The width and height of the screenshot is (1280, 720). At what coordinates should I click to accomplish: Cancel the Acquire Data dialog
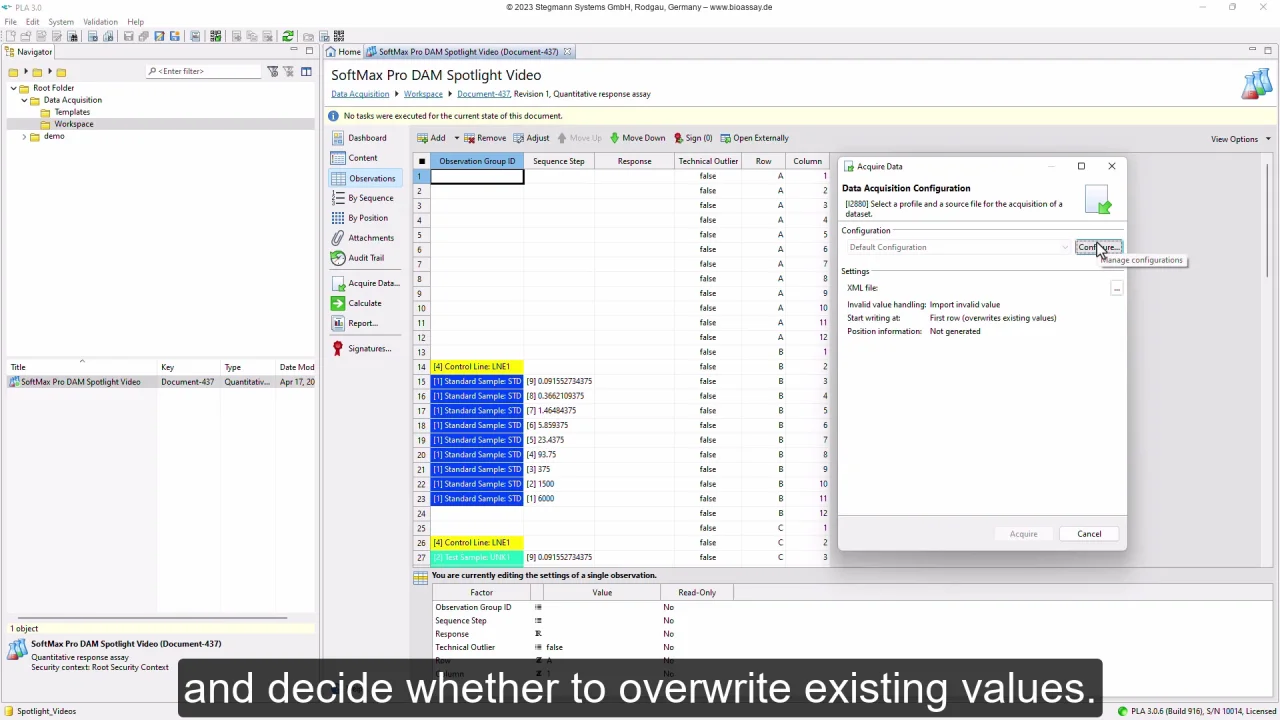coord(1089,534)
